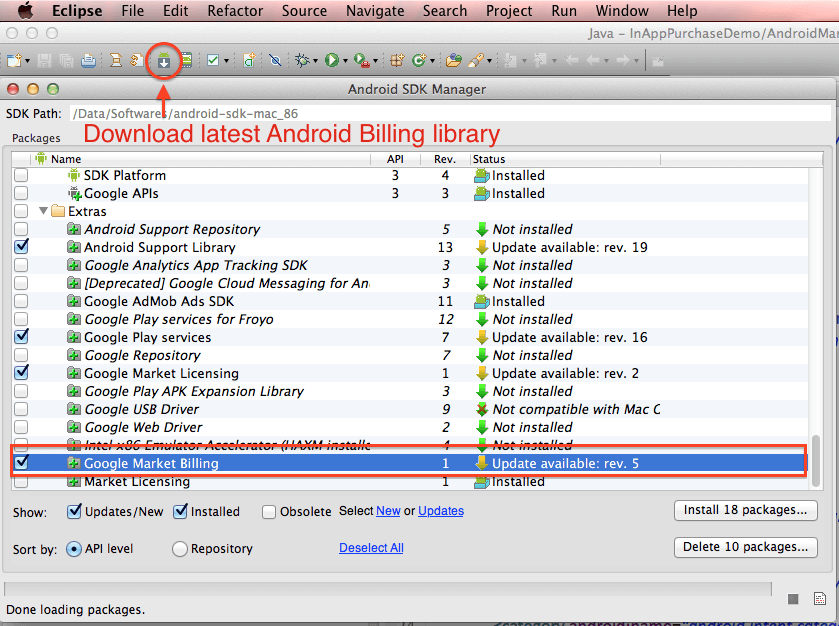Screen dimensions: 839x626
Task: Open the Window menu
Action: coord(622,11)
